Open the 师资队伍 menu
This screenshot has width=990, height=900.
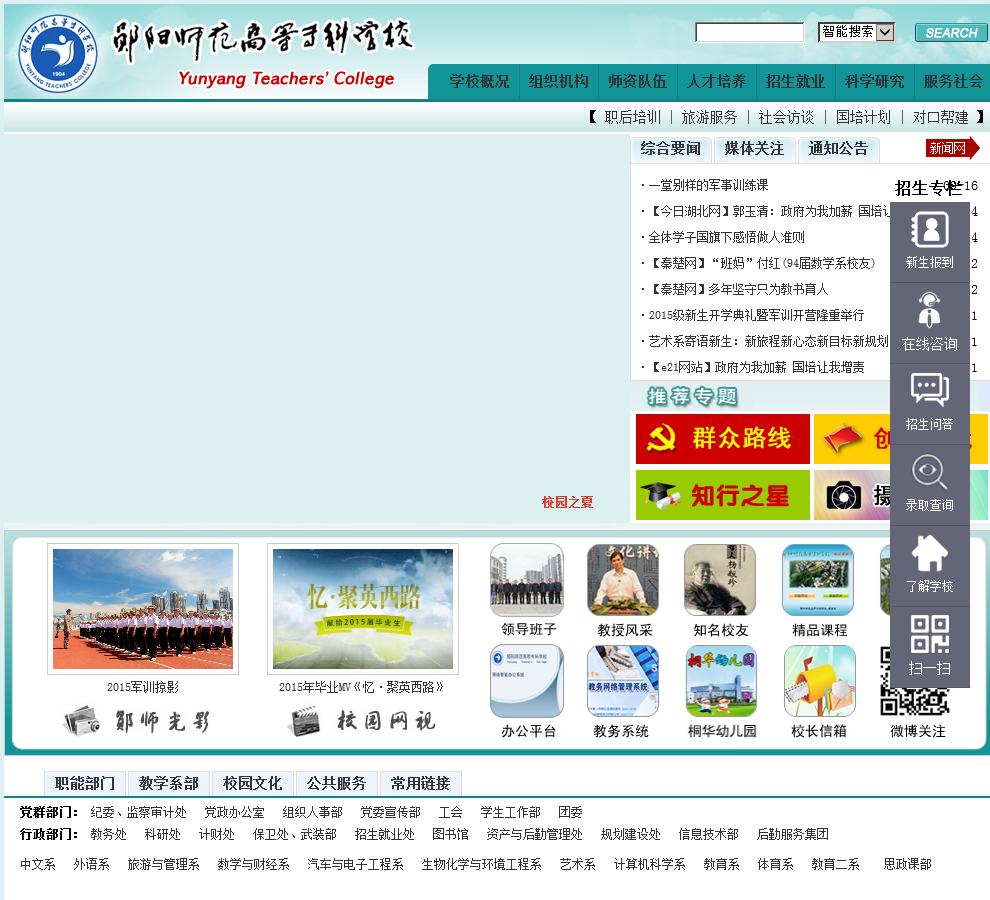click(638, 81)
